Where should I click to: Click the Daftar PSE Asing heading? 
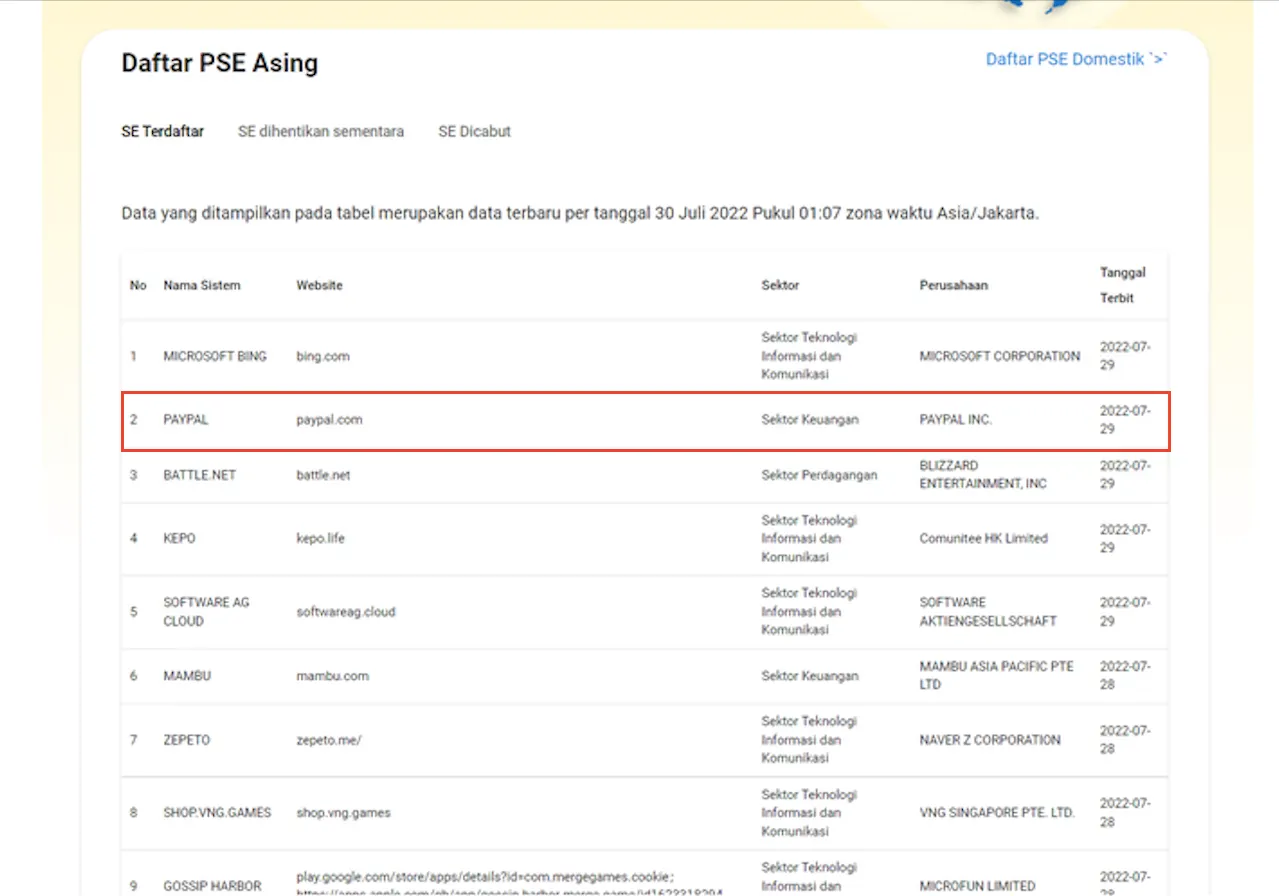(x=219, y=63)
